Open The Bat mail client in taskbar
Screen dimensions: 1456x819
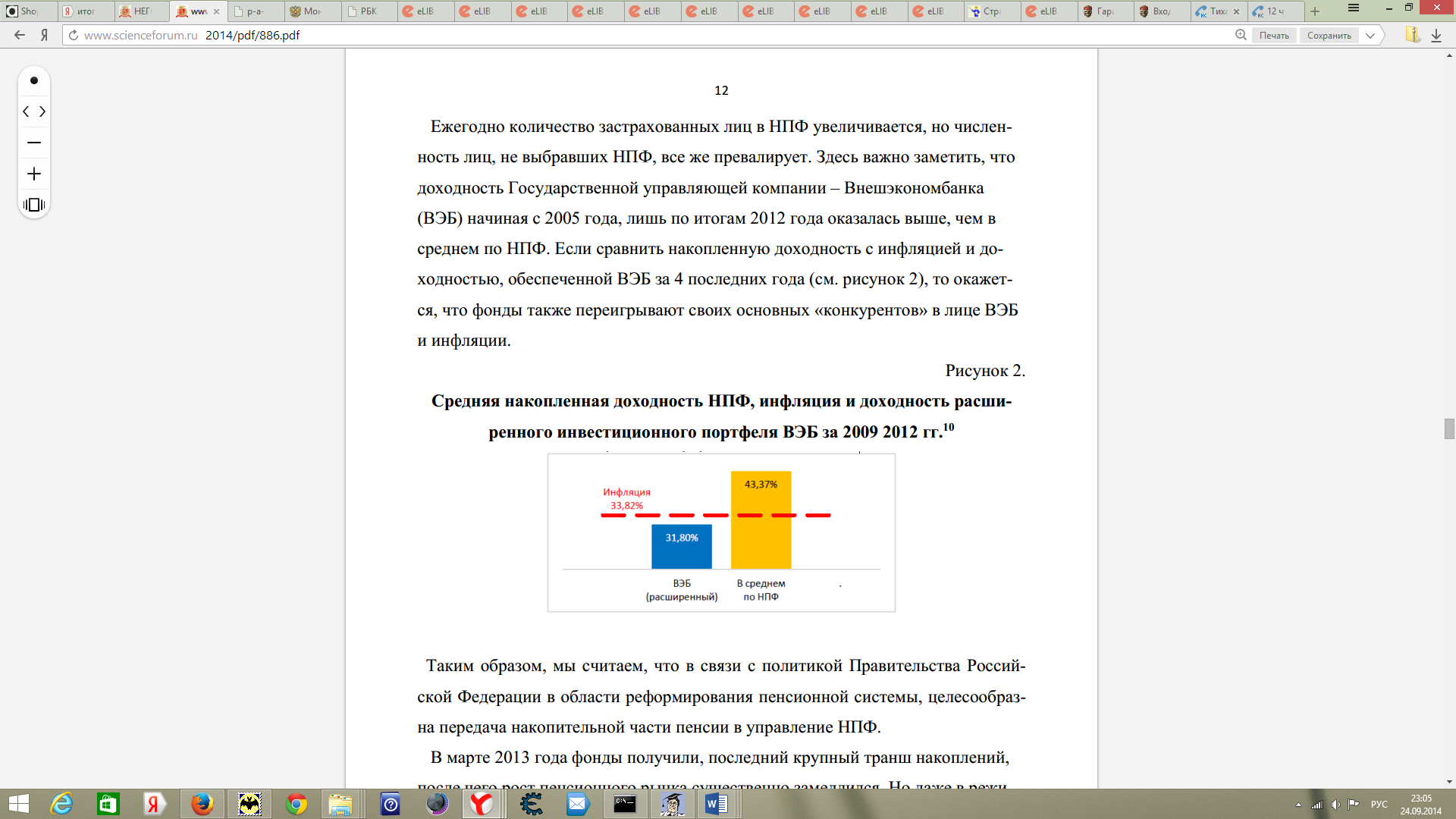[x=249, y=804]
